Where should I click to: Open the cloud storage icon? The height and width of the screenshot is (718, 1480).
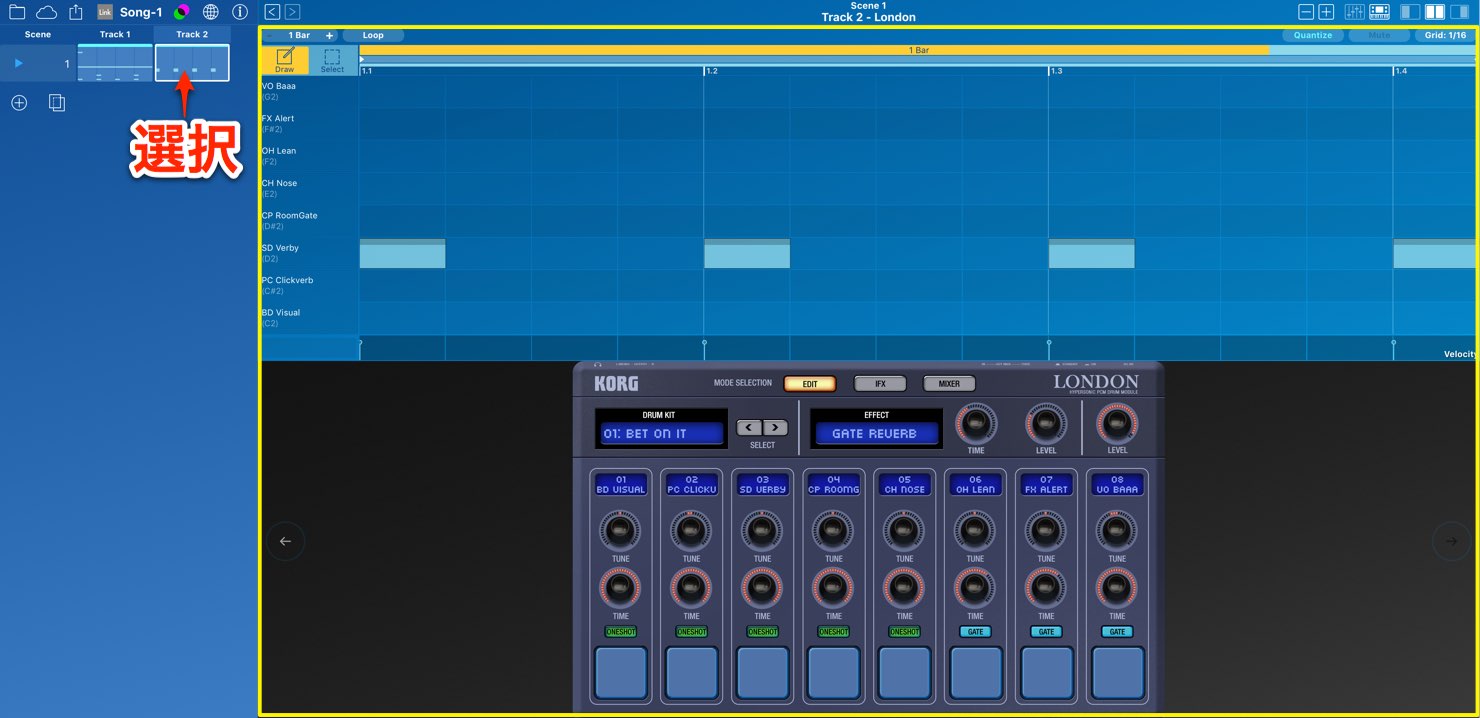pos(46,12)
